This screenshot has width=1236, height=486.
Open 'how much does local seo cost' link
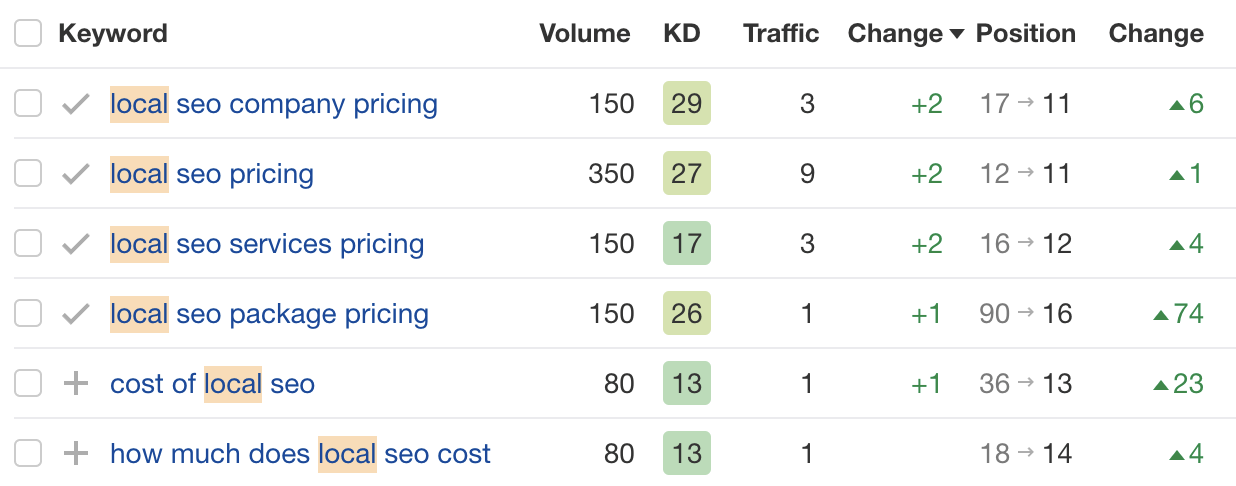click(300, 454)
